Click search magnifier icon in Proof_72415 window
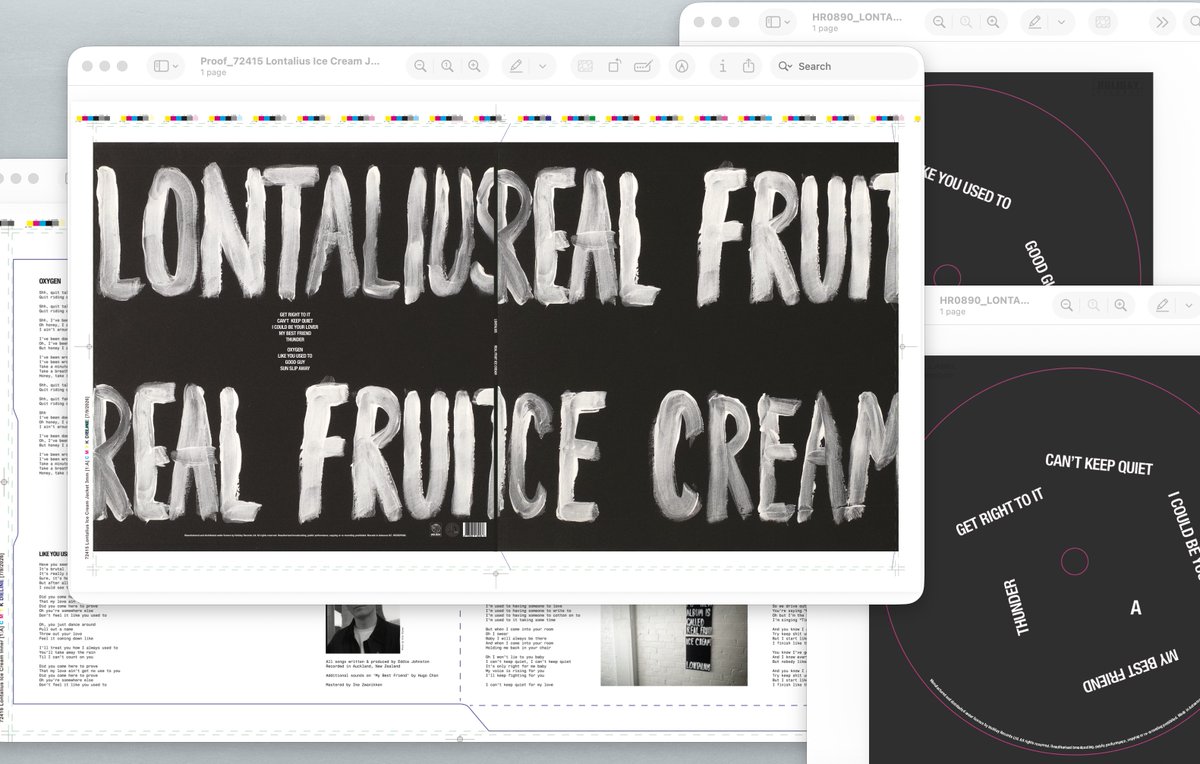 [x=785, y=66]
